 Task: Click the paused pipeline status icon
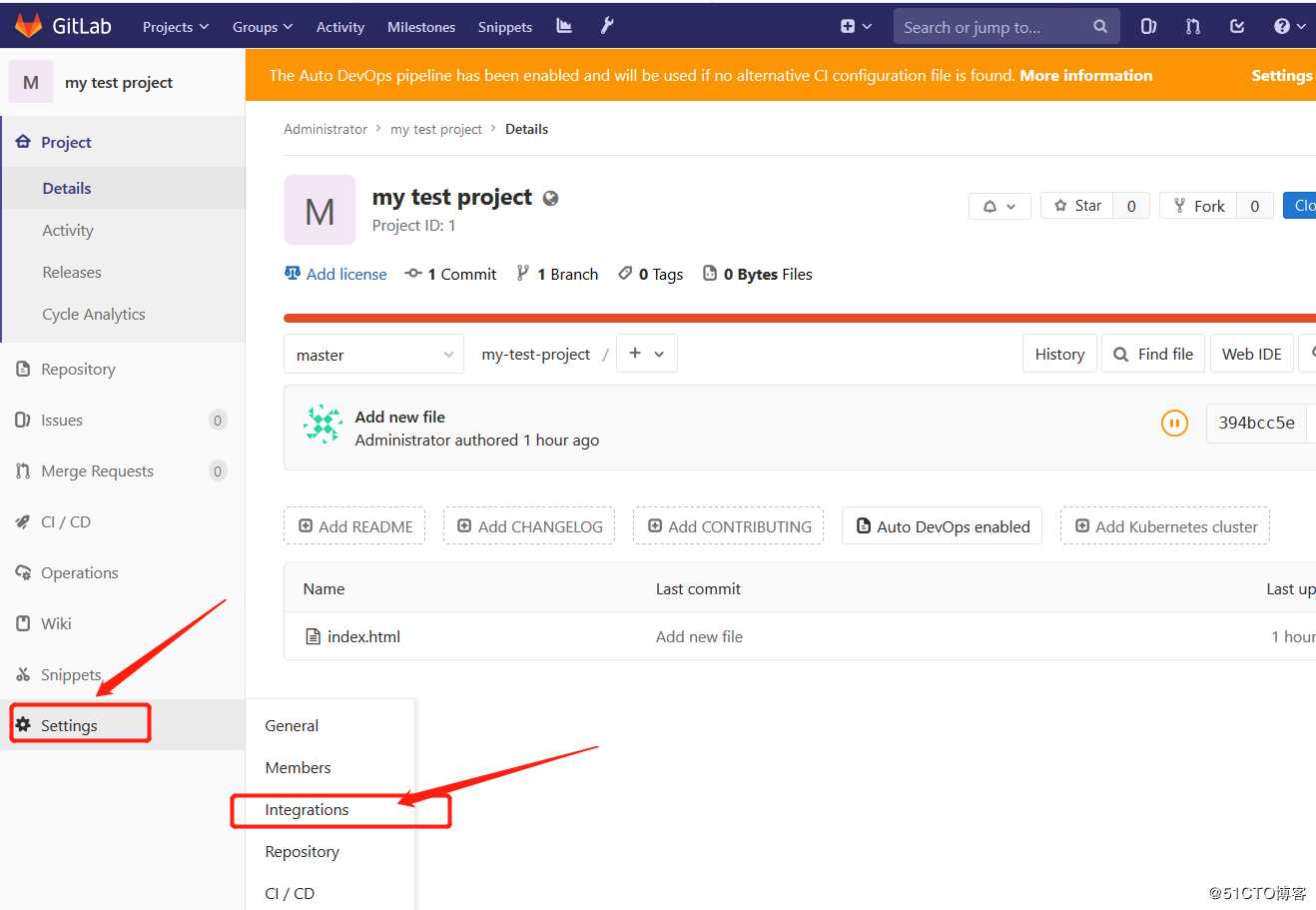pyautogui.click(x=1174, y=424)
